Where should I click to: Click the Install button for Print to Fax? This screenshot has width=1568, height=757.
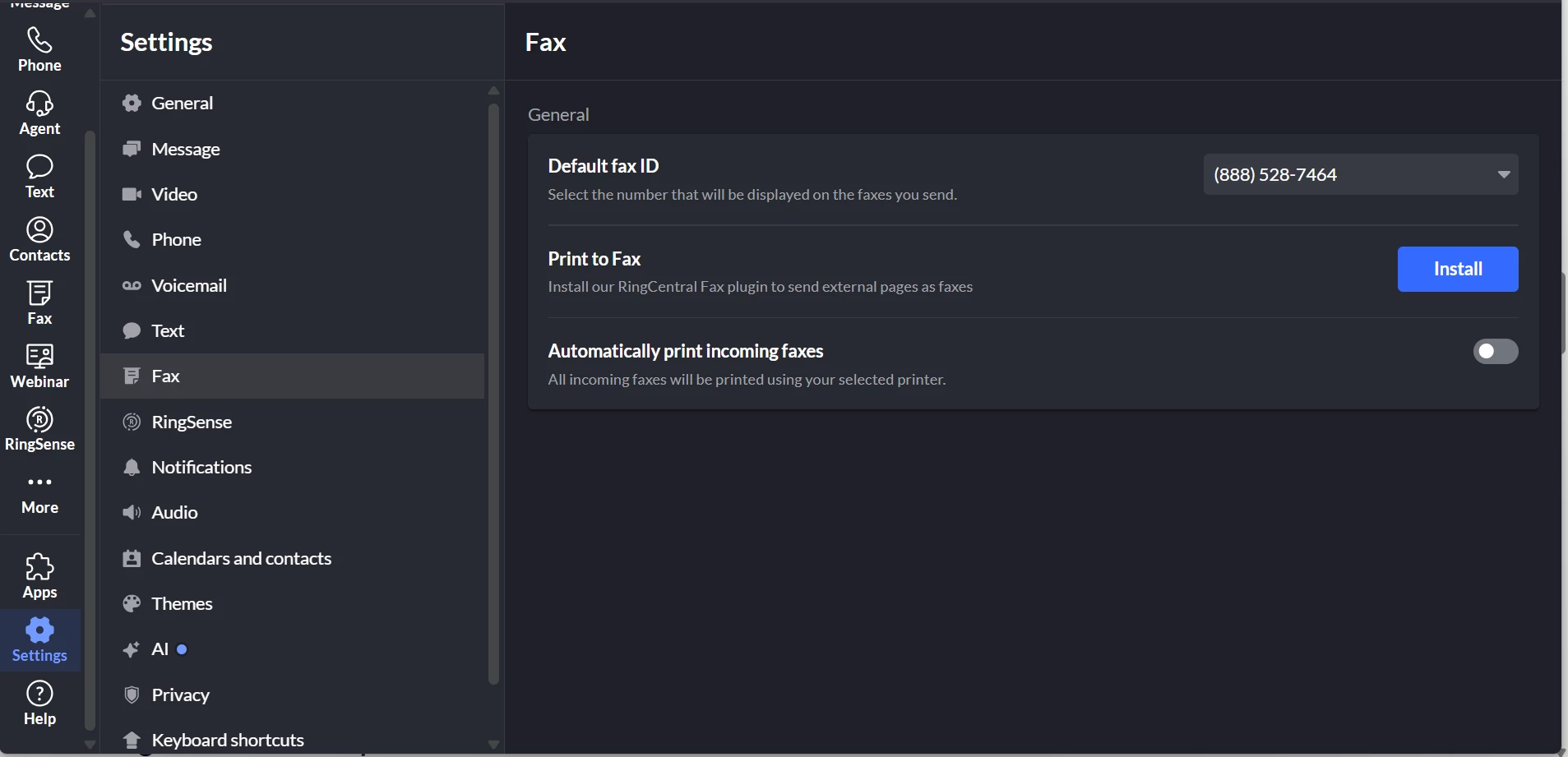(1457, 269)
